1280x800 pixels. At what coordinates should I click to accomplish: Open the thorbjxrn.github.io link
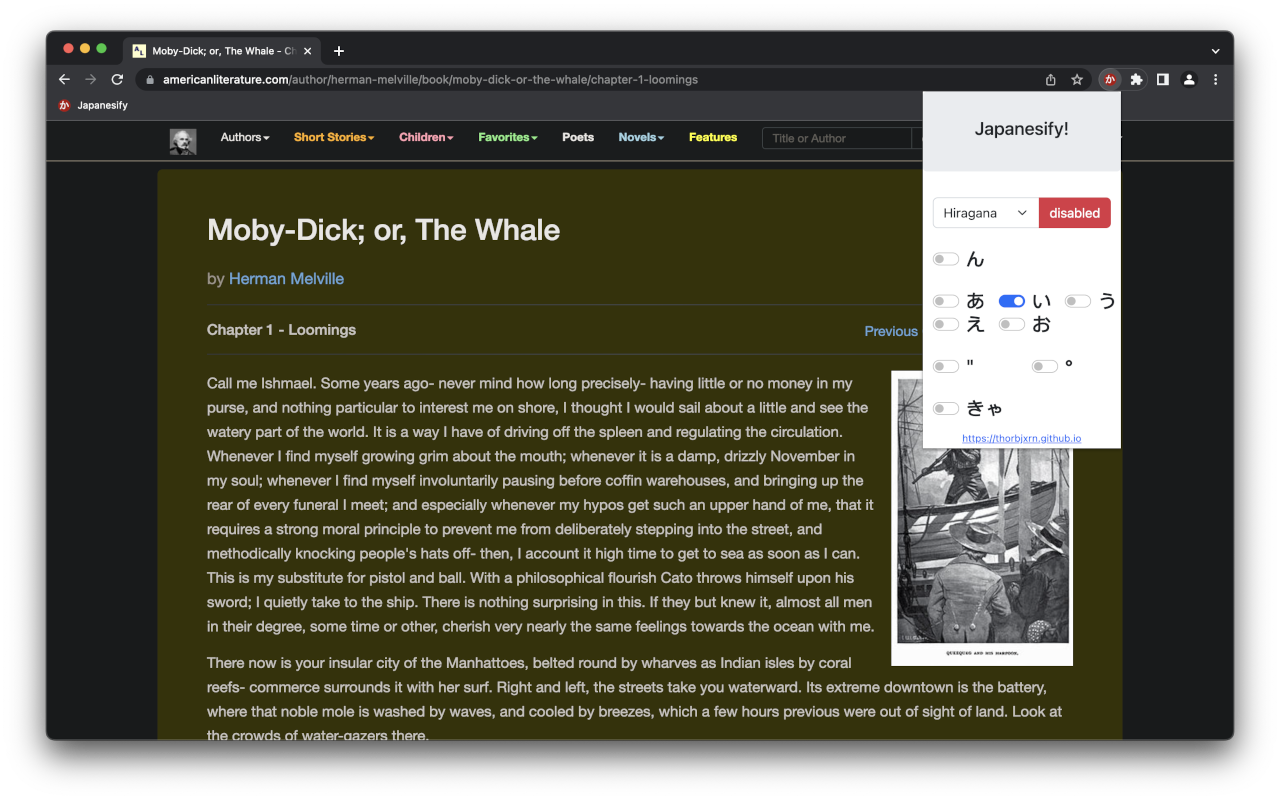pyautogui.click(x=1021, y=438)
